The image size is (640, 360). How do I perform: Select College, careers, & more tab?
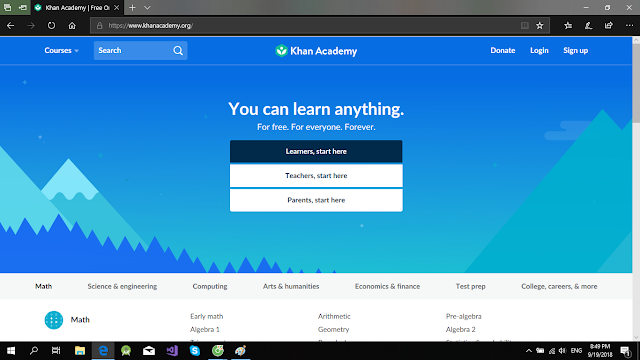559,287
